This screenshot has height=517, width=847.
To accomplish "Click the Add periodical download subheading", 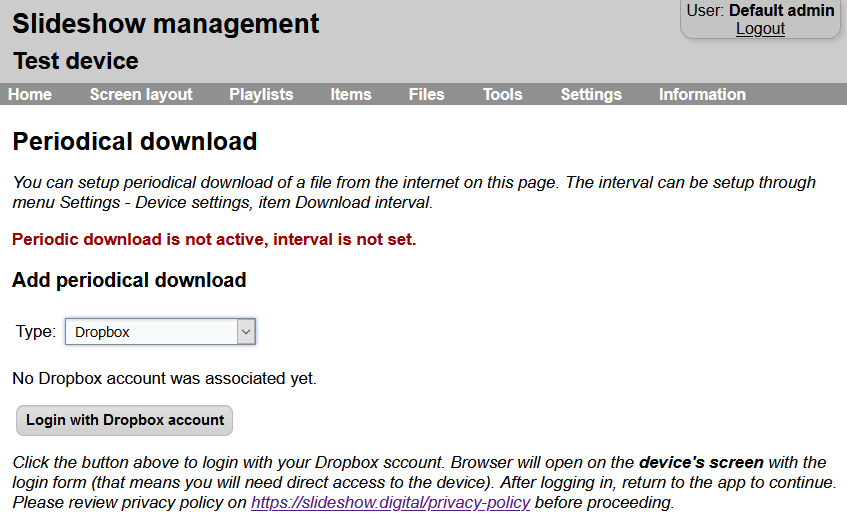I will tap(129, 280).
